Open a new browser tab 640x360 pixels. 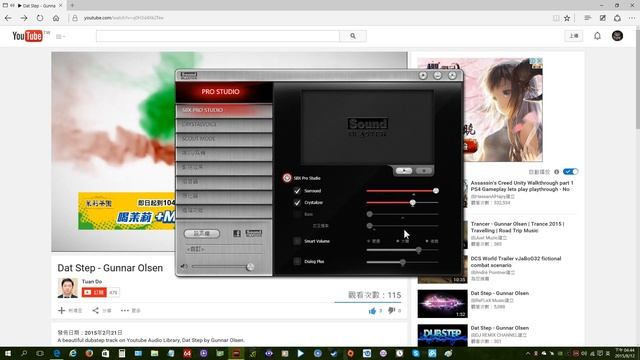(72, 5)
